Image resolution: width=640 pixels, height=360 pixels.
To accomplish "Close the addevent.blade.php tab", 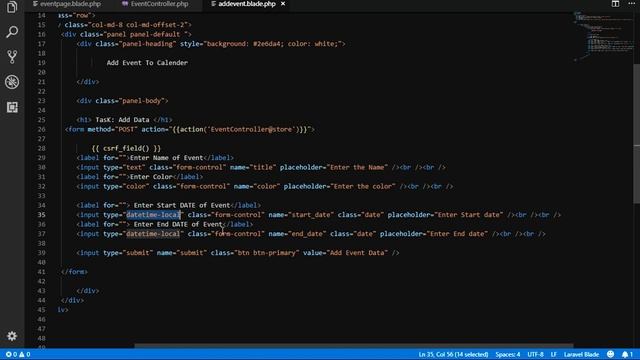I will point(283,4).
